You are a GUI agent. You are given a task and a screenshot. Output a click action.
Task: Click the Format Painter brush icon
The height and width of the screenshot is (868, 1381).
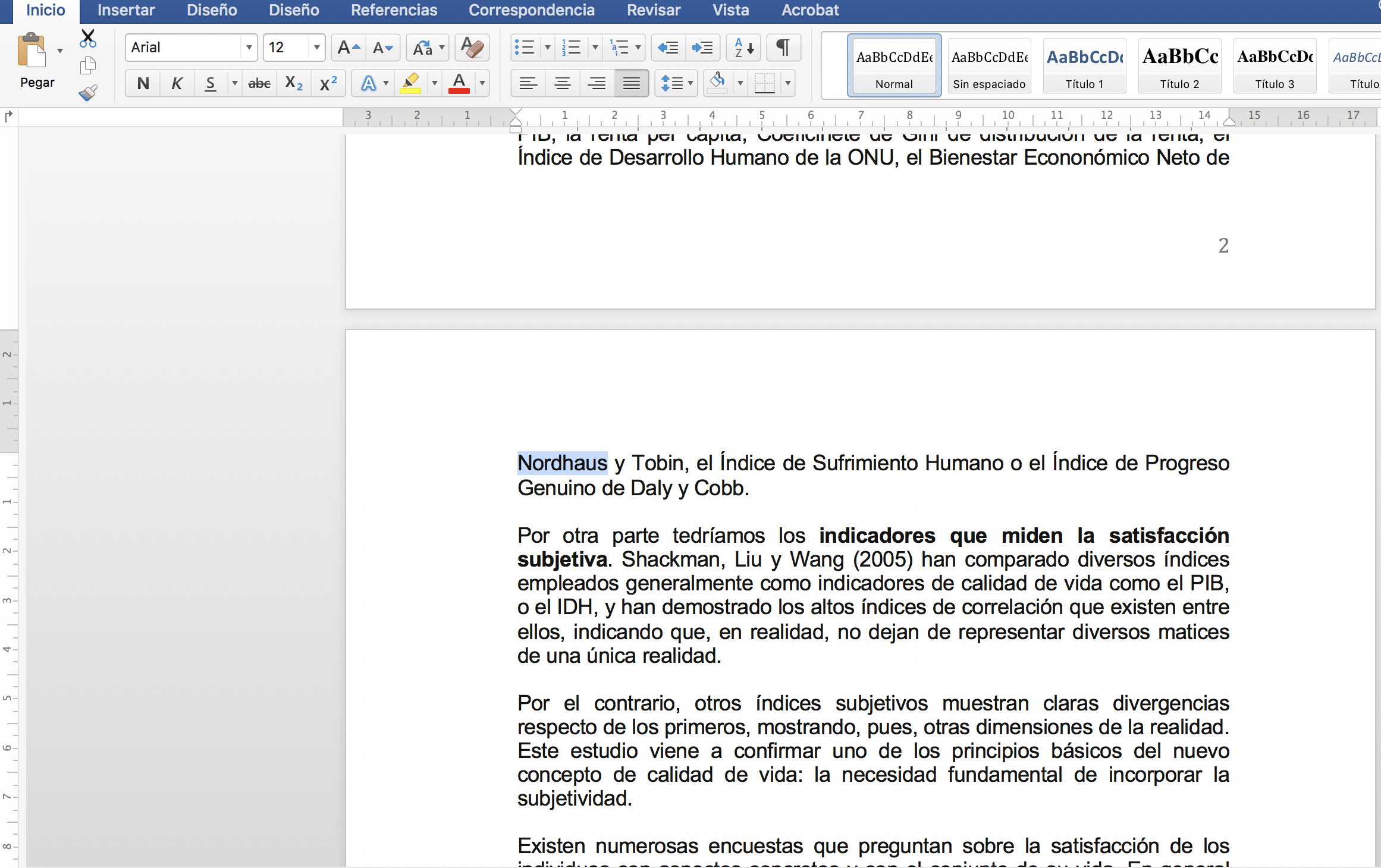88,93
